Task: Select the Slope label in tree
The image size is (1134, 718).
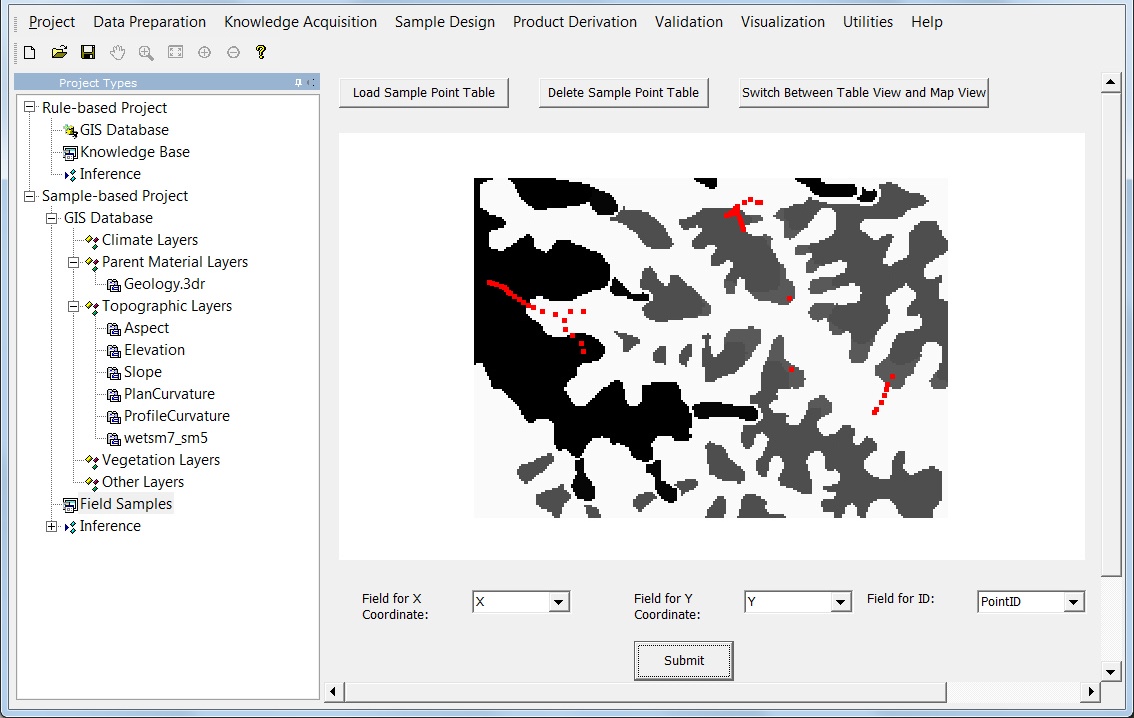Action: tap(142, 372)
